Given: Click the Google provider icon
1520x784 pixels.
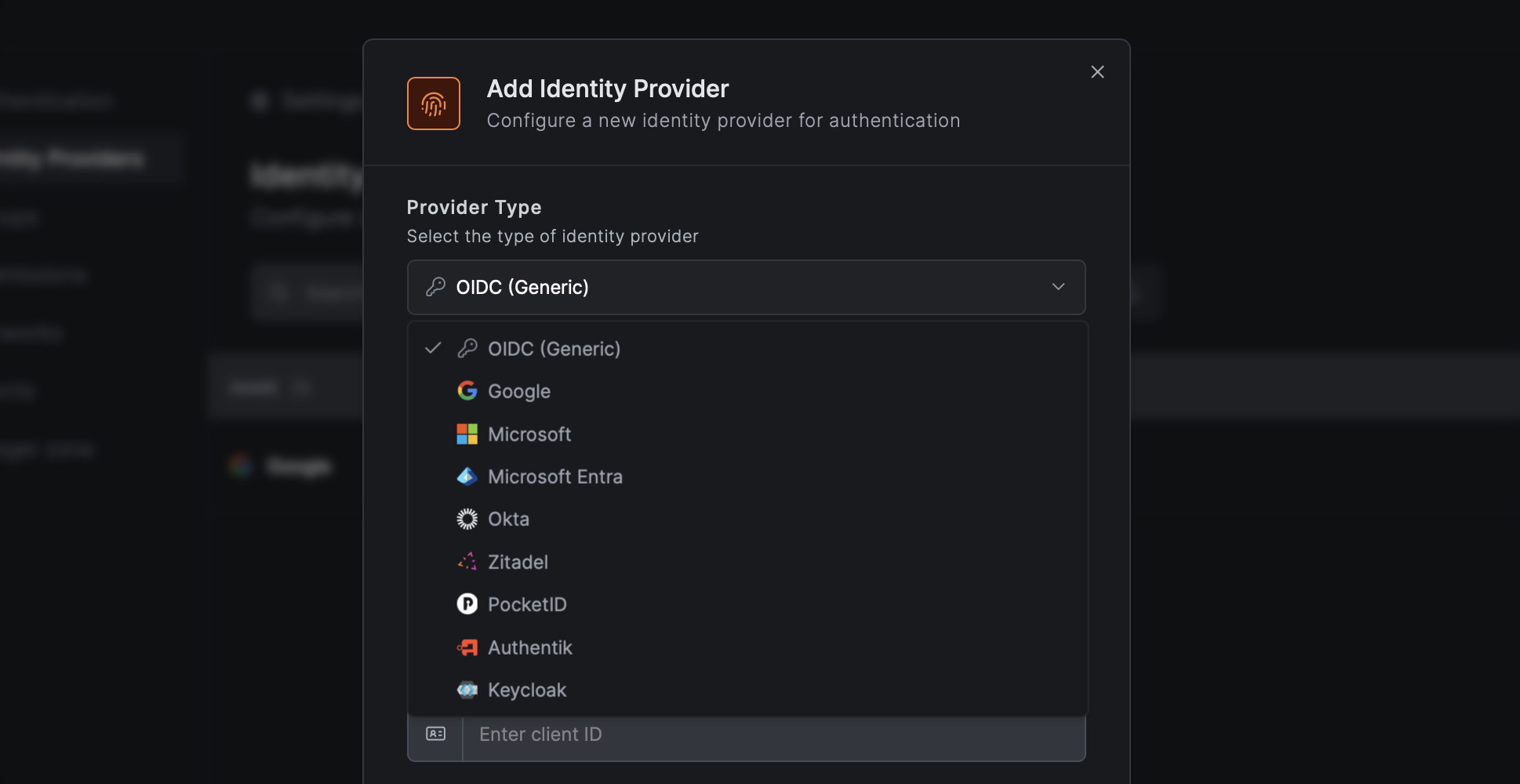Looking at the screenshot, I should pos(467,391).
